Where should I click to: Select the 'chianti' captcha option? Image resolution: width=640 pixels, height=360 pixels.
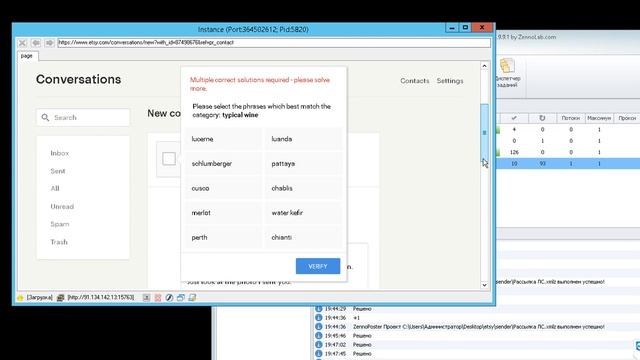(x=303, y=238)
